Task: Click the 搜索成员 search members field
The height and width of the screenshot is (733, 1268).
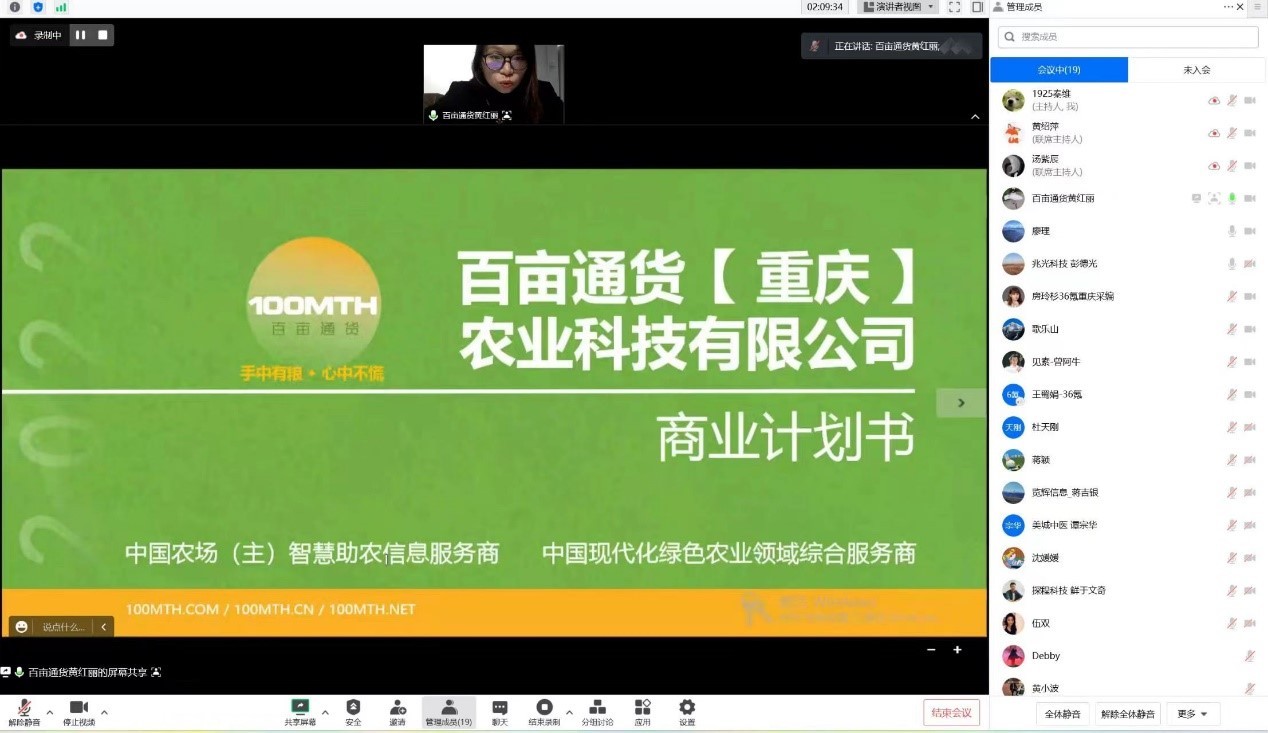Action: [x=1128, y=37]
